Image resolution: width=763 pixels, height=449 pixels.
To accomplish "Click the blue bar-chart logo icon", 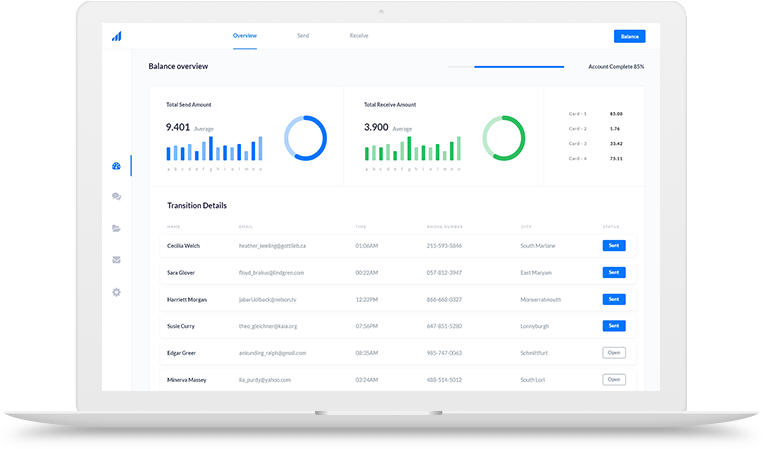I will pyautogui.click(x=117, y=36).
